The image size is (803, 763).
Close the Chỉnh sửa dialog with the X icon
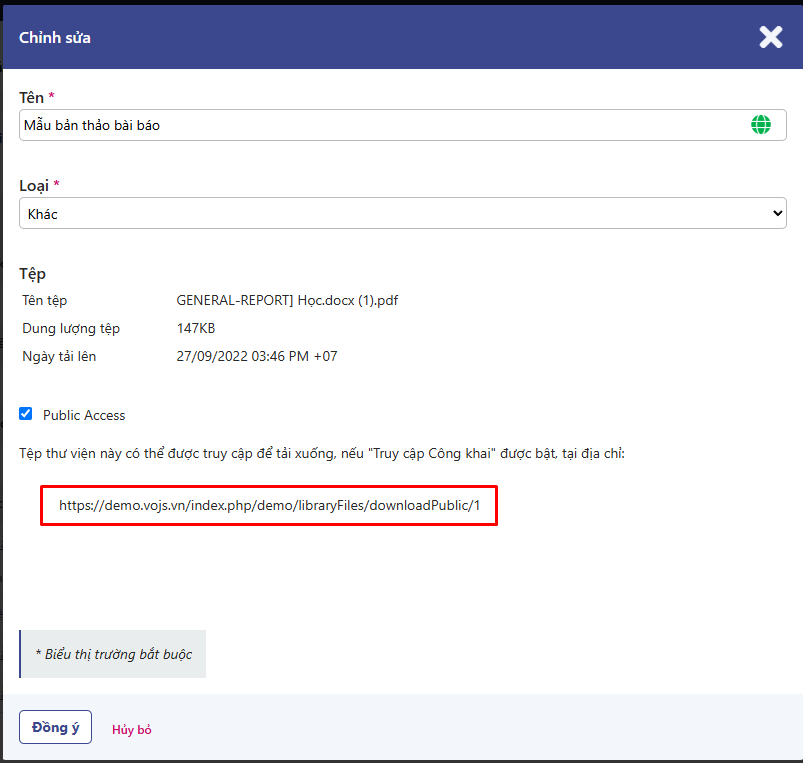click(770, 38)
